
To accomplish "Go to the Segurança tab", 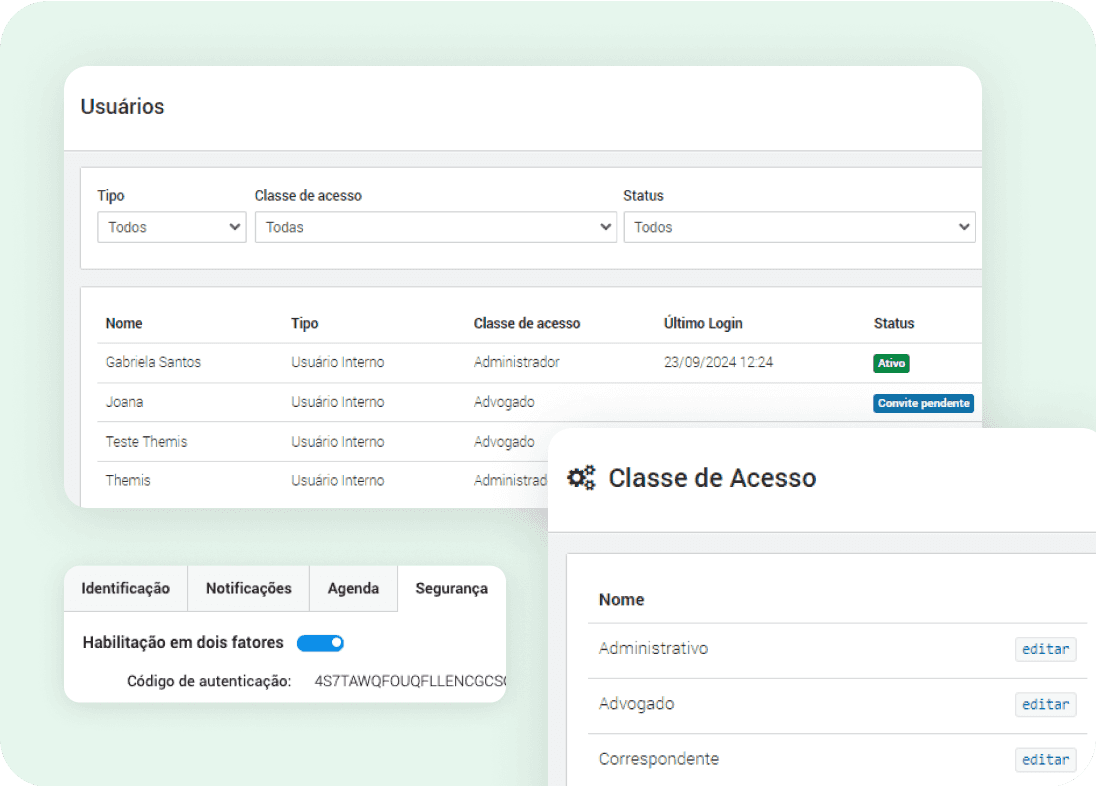I will (451, 588).
